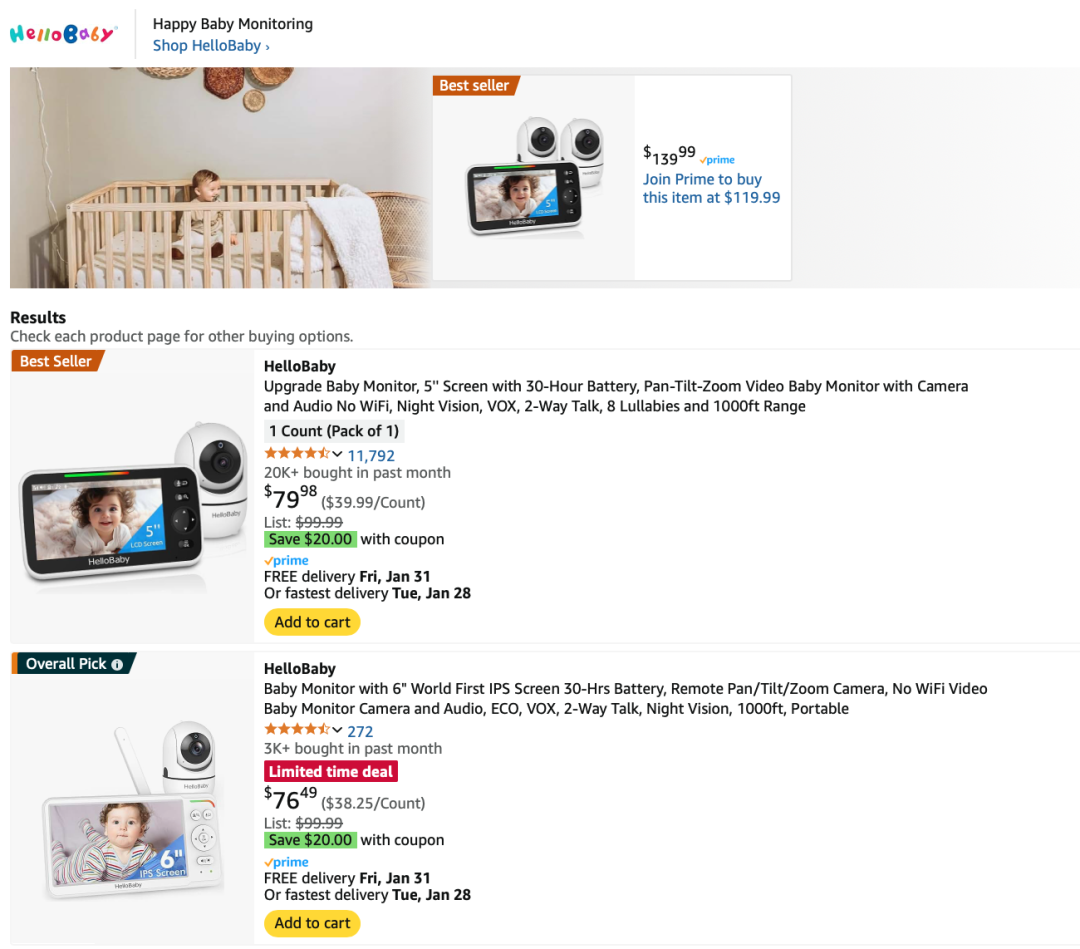This screenshot has width=1080, height=949.
Task: Add the 6" IPS baby monitor to cart
Action: point(312,923)
